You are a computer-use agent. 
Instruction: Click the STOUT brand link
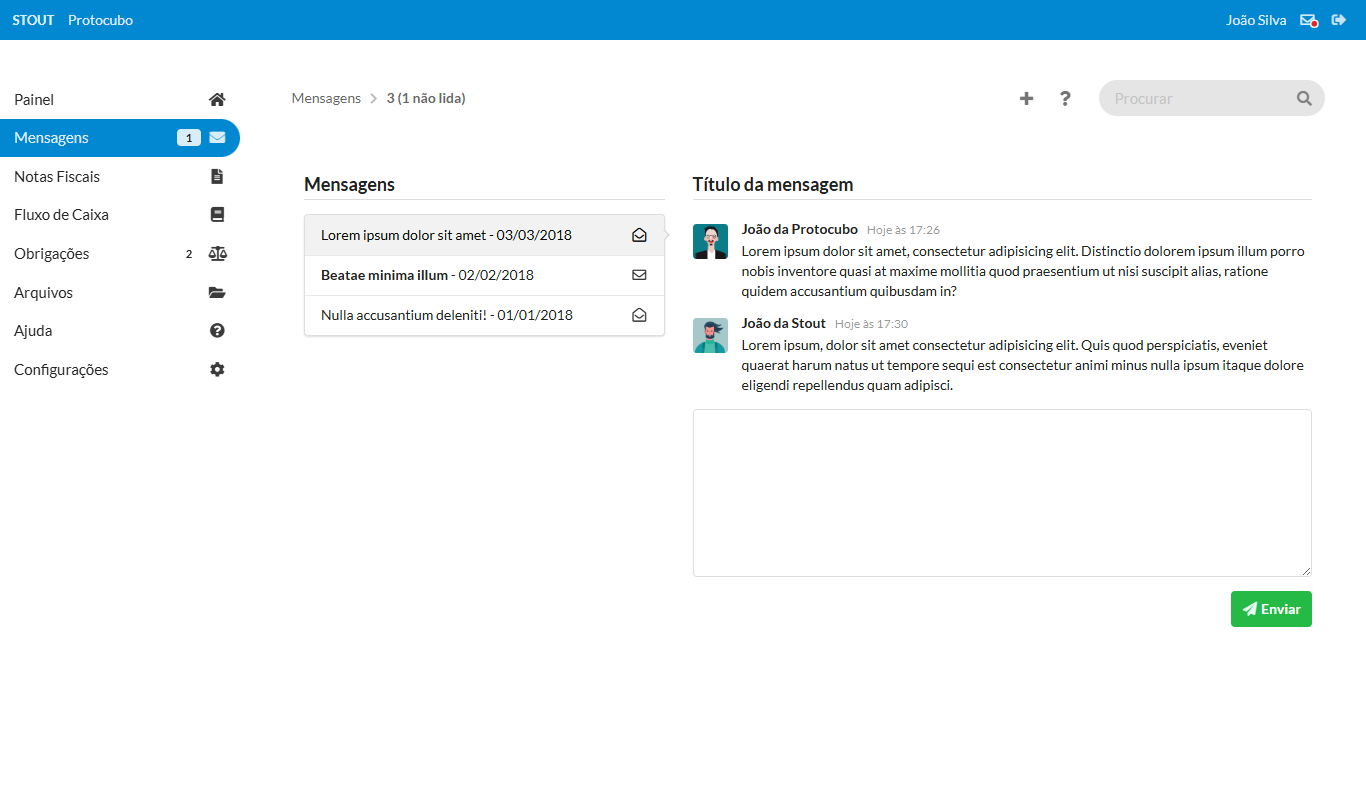[x=33, y=20]
